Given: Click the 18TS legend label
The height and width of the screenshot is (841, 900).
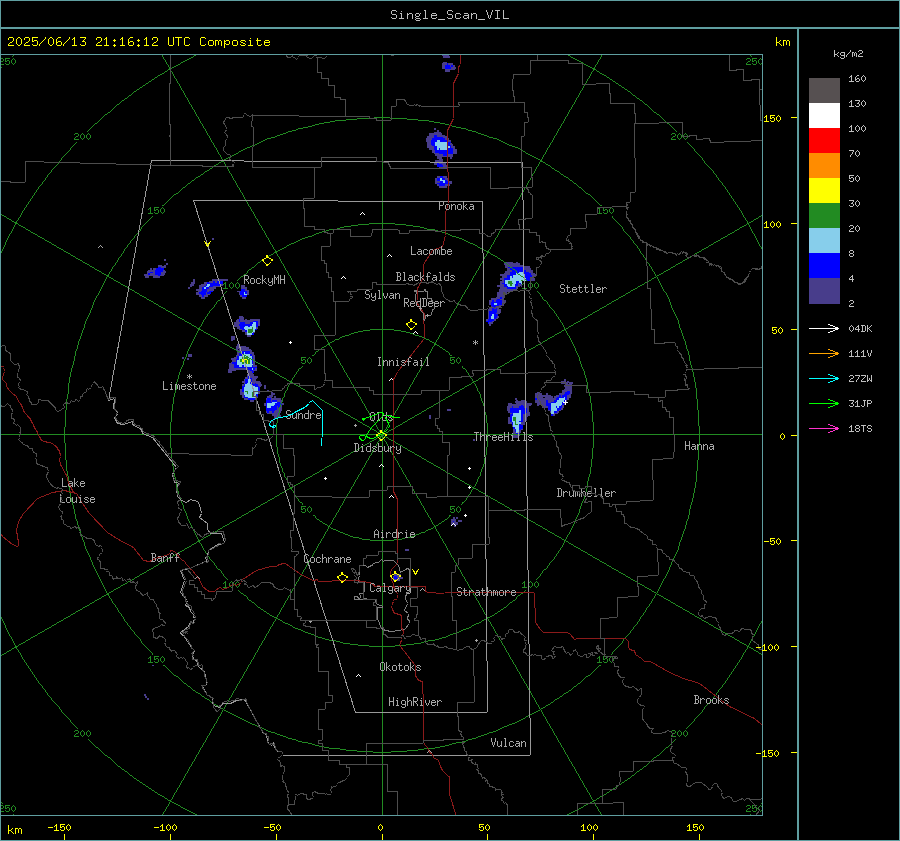Looking at the screenshot, I should (x=860, y=429).
